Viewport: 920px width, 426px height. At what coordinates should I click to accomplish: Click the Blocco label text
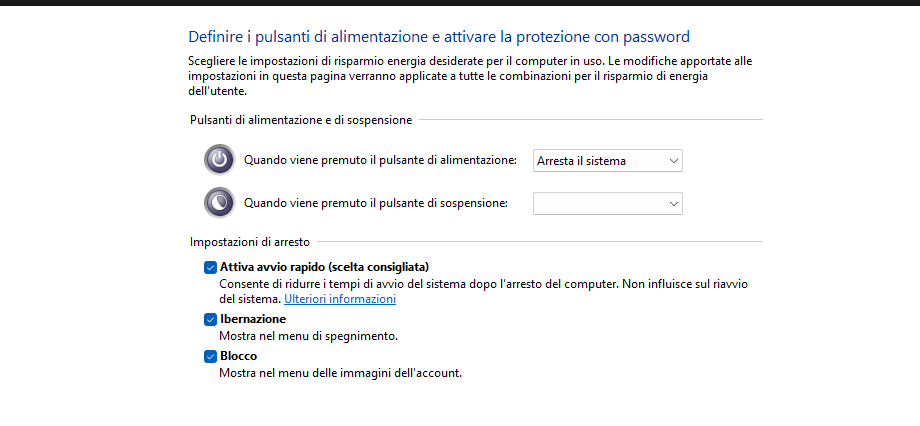(x=238, y=356)
